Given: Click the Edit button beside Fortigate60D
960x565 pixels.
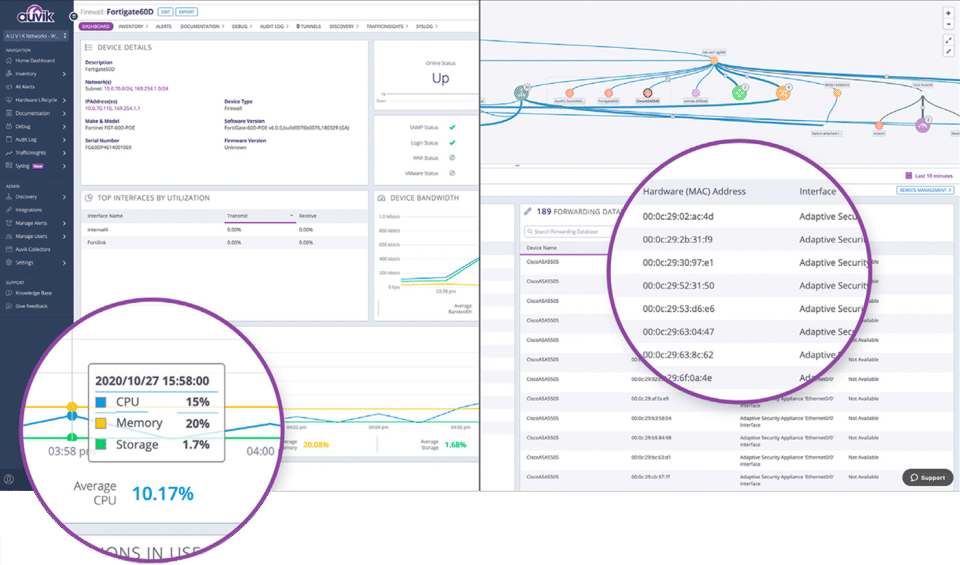Looking at the screenshot, I should (165, 12).
